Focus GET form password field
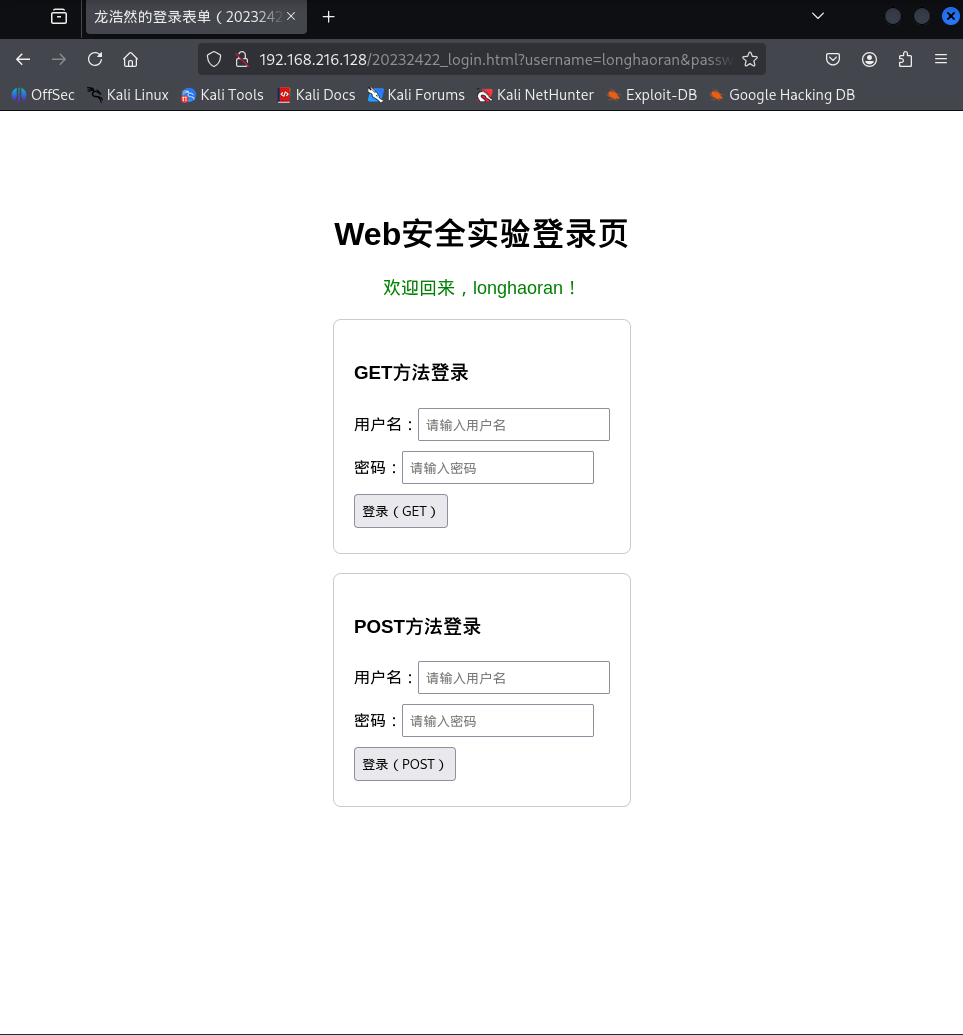This screenshot has height=1035, width=963. click(498, 467)
